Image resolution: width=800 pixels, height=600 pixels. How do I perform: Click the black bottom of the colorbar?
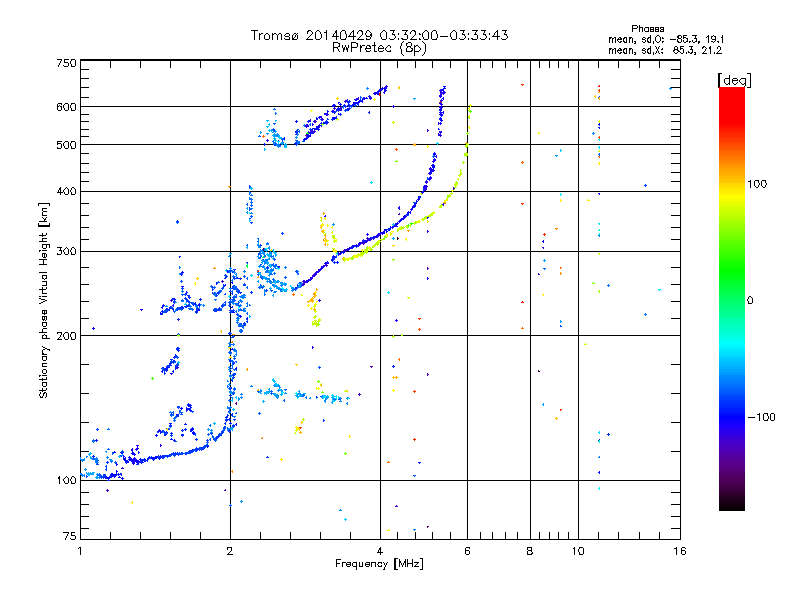point(732,504)
